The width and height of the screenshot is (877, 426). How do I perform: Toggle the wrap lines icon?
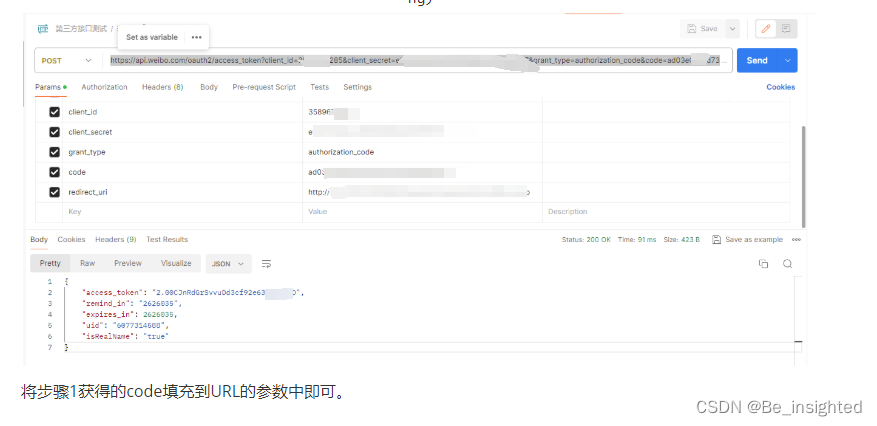click(x=266, y=264)
